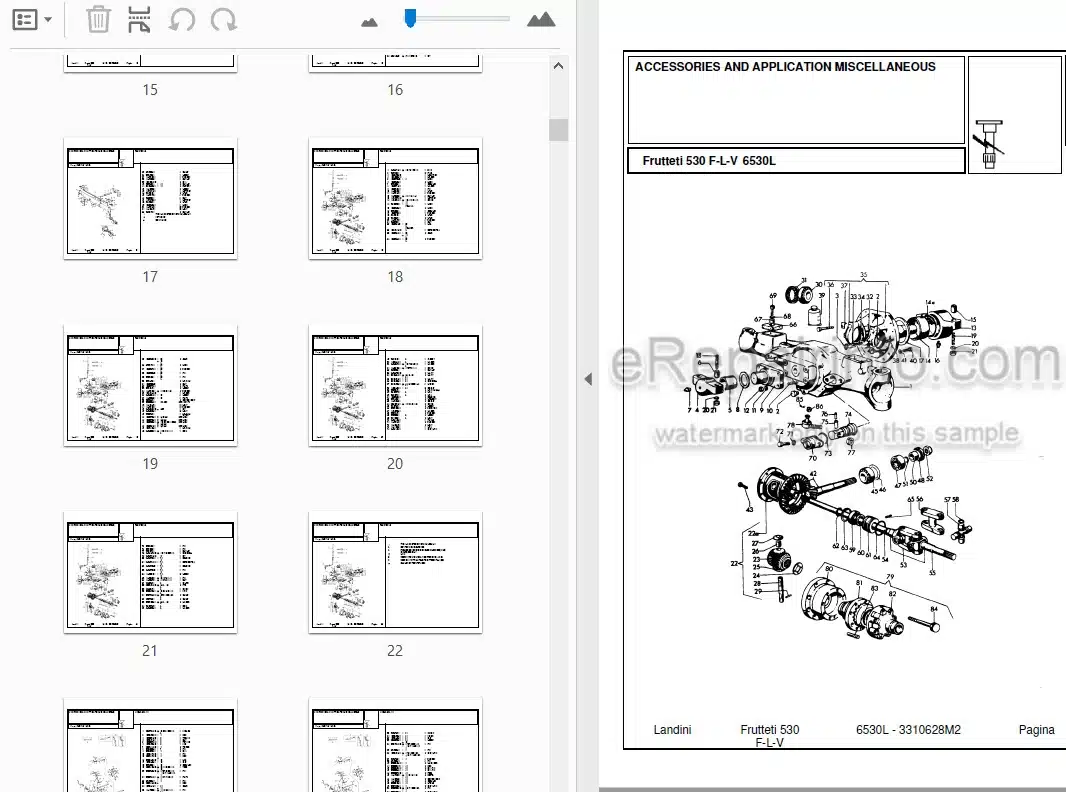
Task: Reduce thumbnail size with small mountain icon
Action: 369,22
